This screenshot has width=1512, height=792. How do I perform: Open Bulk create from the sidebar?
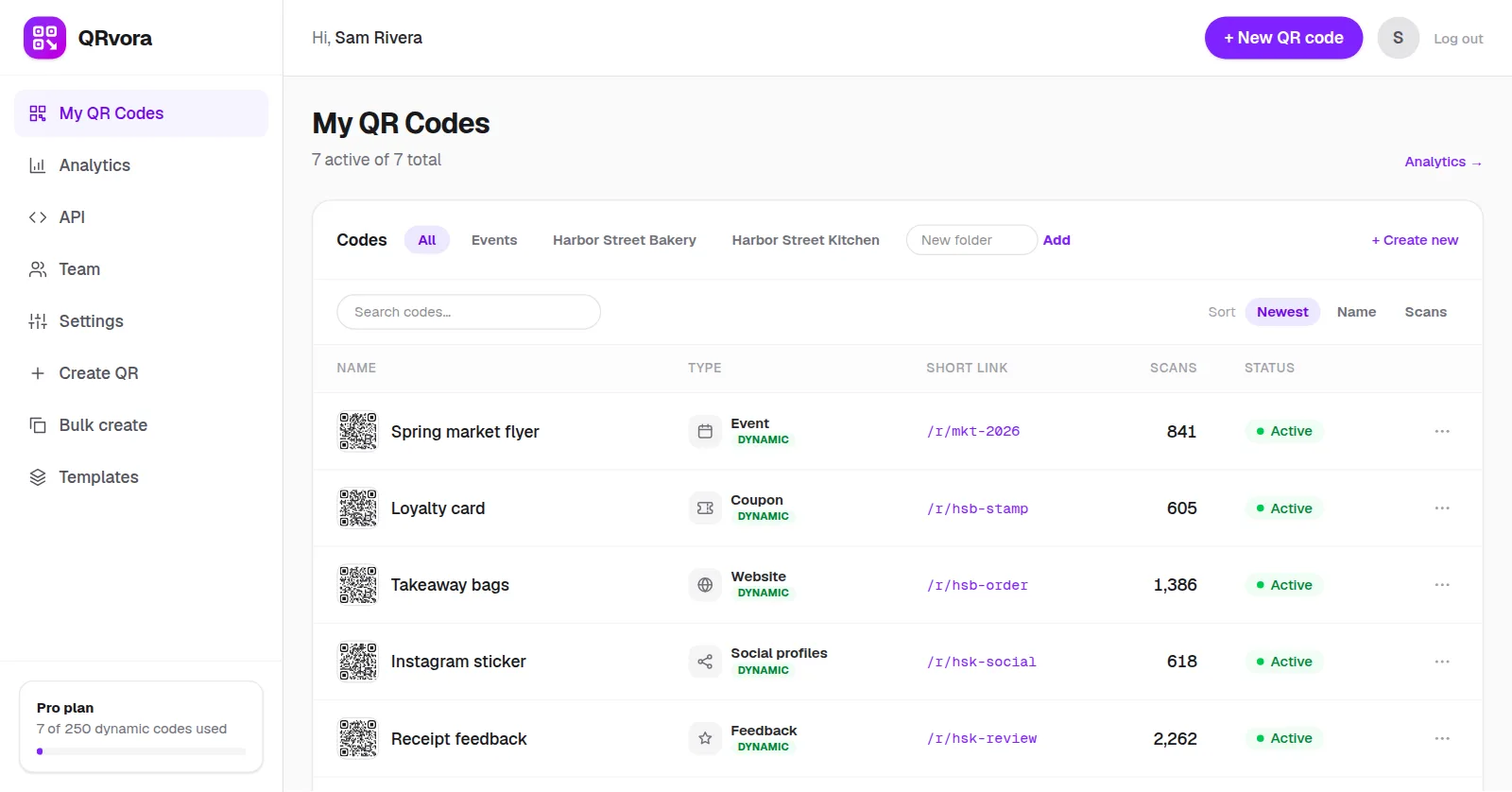pyautogui.click(x=142, y=425)
